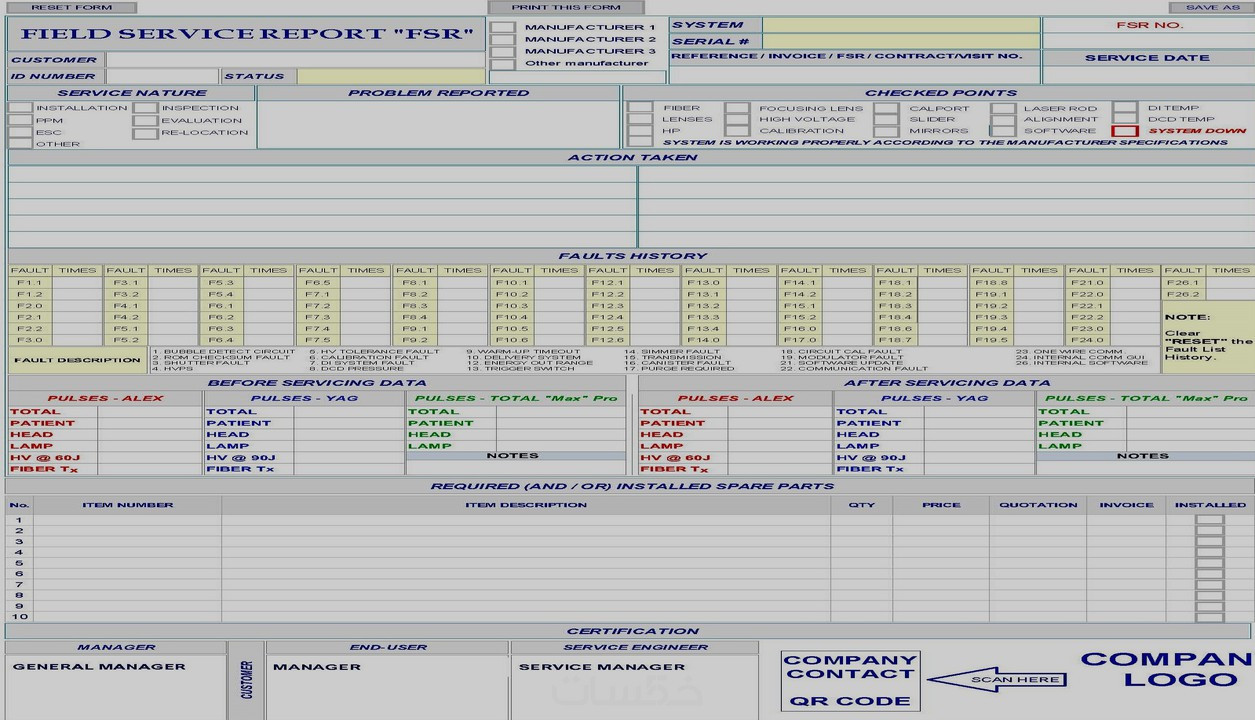Mark SLIDER as a checked point
1255x720 pixels.
click(x=886, y=120)
